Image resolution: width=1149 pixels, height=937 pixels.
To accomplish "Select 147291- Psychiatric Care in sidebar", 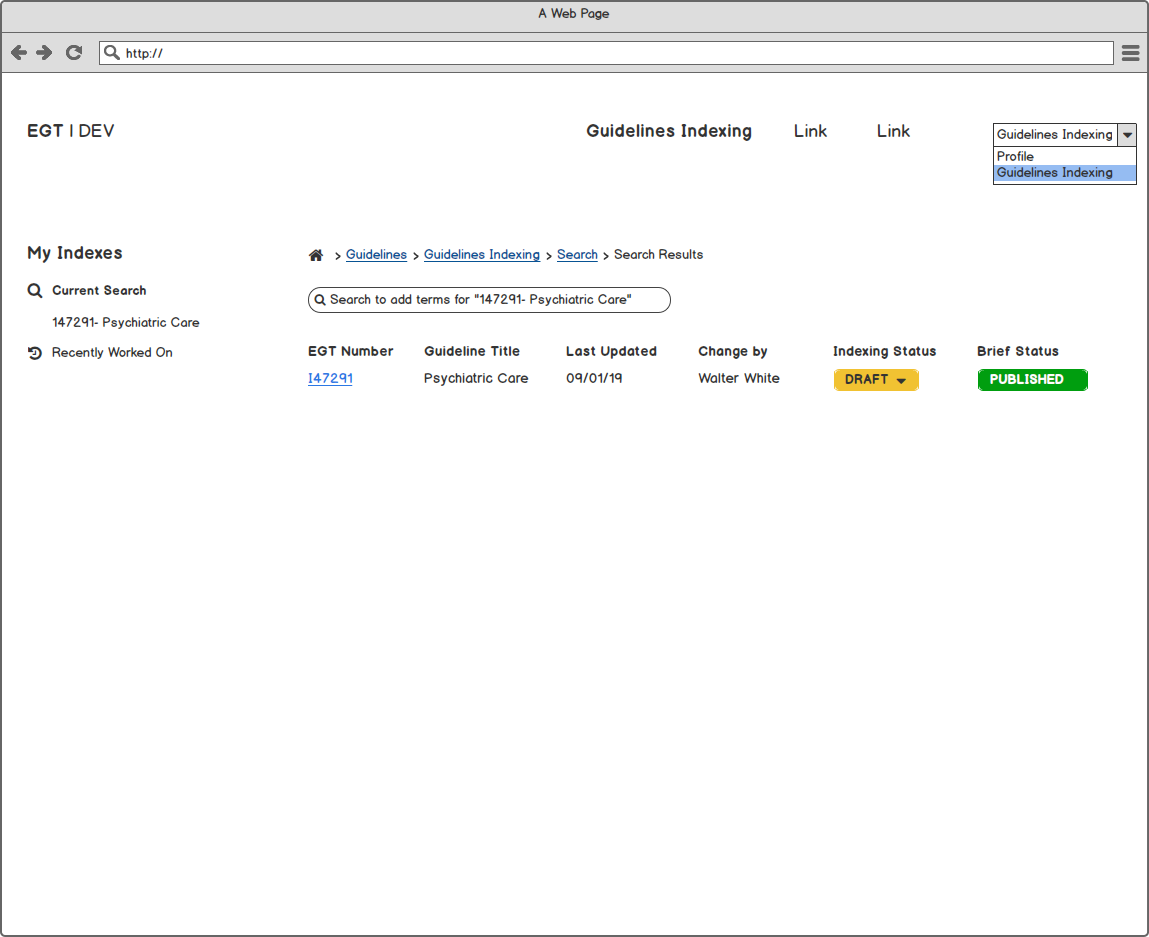I will tap(126, 323).
